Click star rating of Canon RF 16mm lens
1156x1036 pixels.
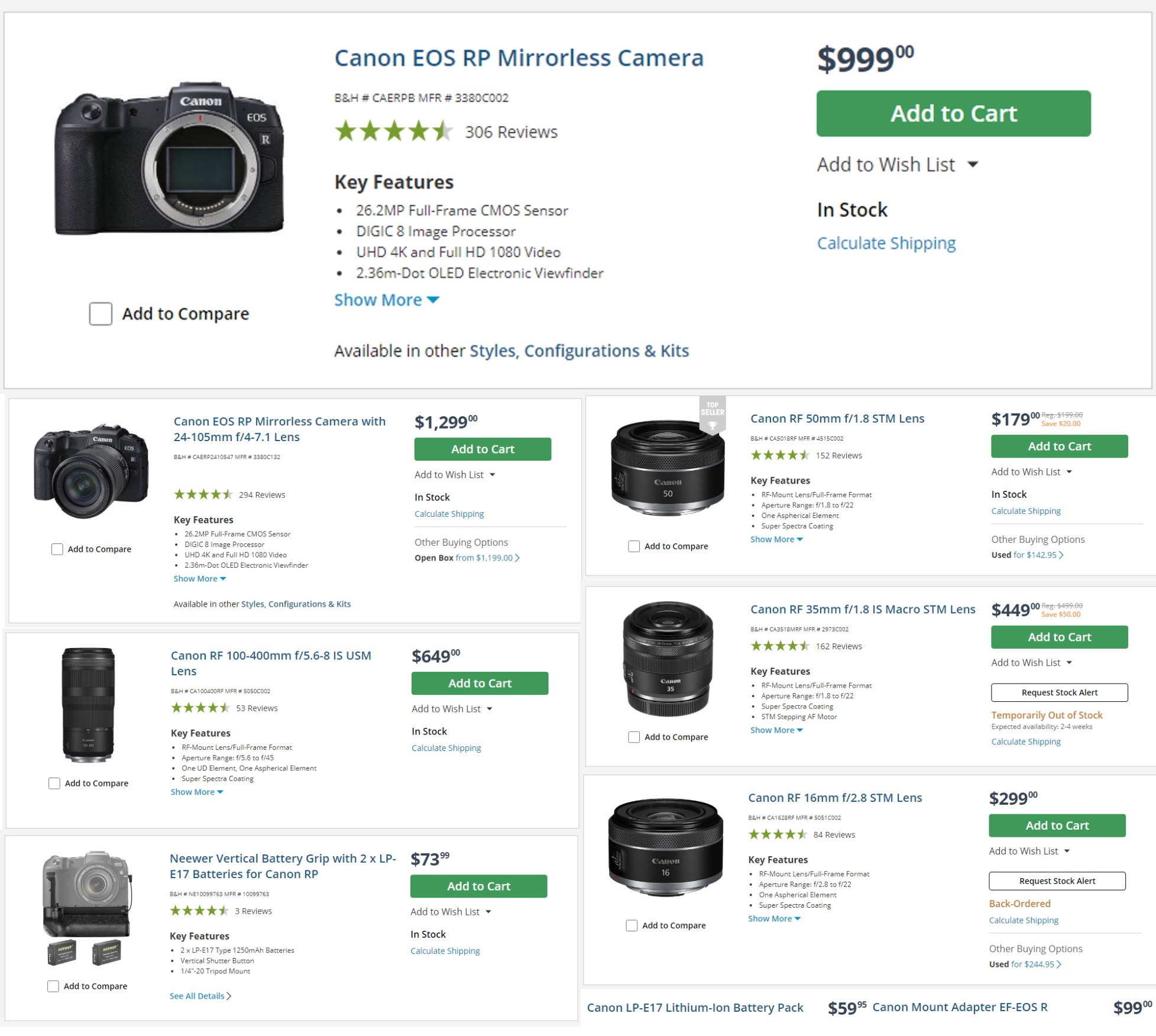click(x=778, y=834)
